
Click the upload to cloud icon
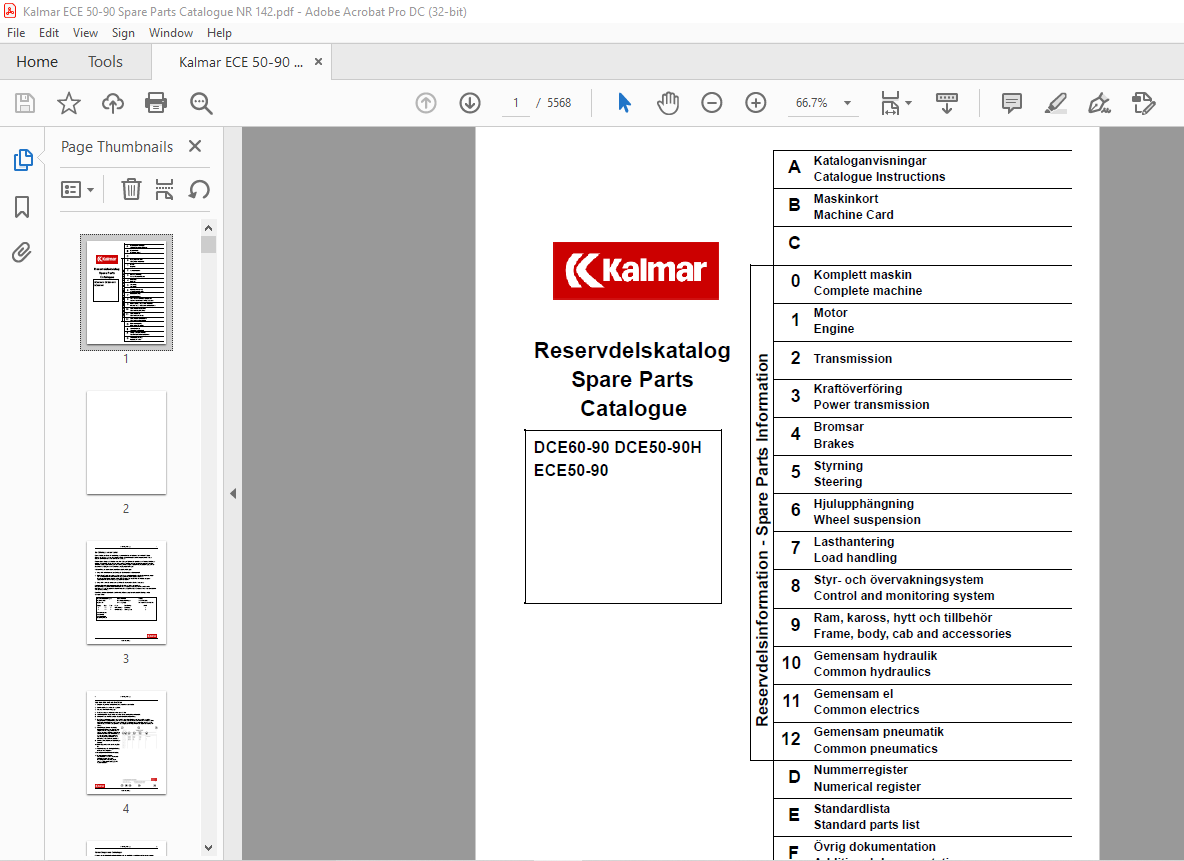click(x=113, y=103)
